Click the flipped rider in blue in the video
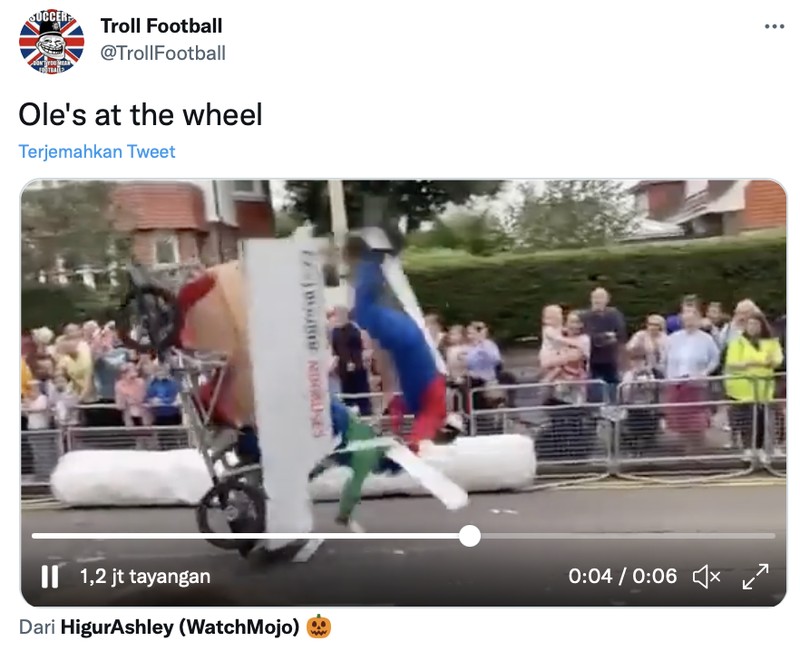This screenshot has height=651, width=800. pyautogui.click(x=400, y=330)
